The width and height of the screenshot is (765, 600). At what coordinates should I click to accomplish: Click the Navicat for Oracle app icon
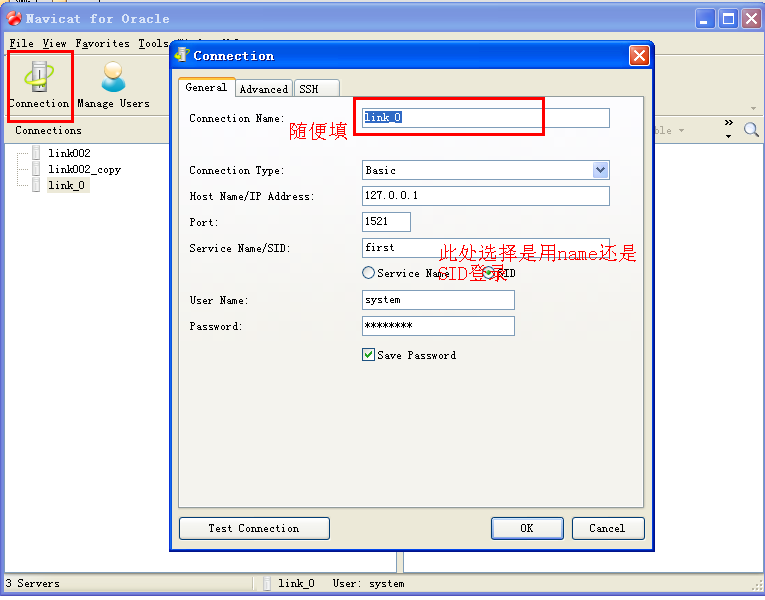click(14, 19)
